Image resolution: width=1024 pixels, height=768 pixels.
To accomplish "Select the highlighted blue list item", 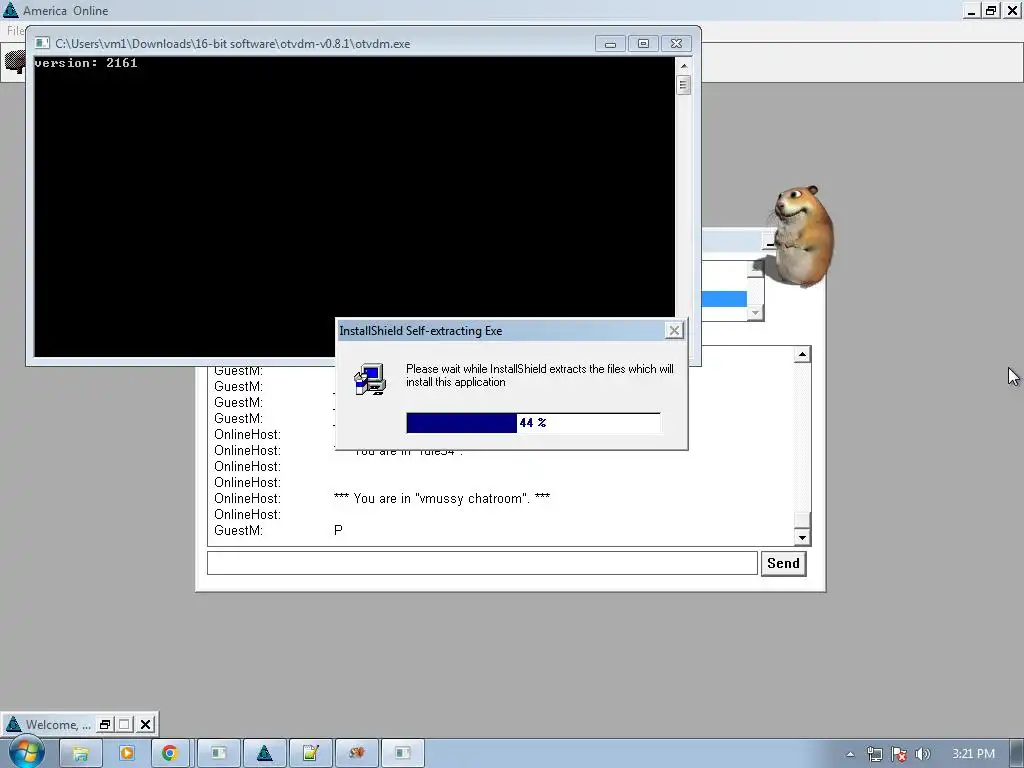I will (x=724, y=298).
